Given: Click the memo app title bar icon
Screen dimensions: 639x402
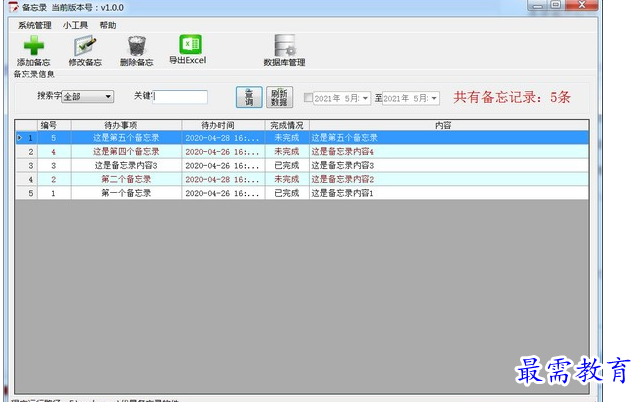Looking at the screenshot, I should tap(13, 7).
